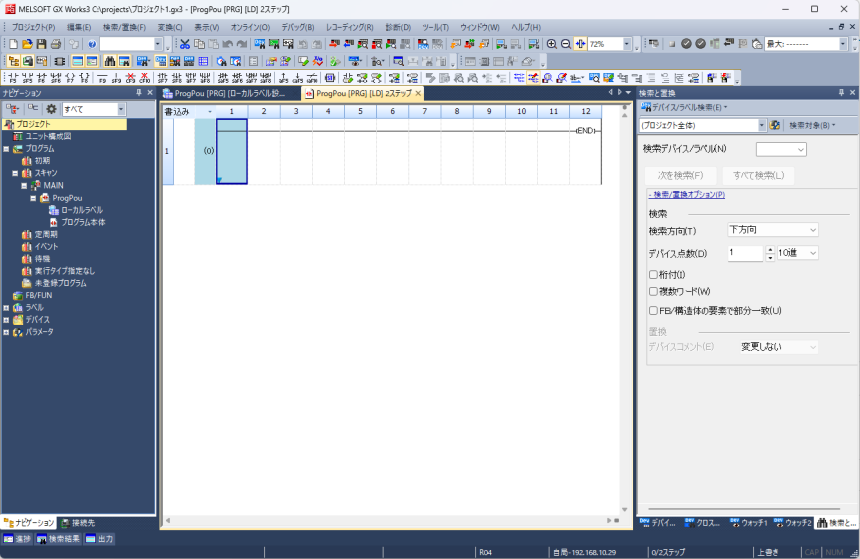Toggle the 複数ワード checkbox
This screenshot has height=559, width=860.
[653, 291]
